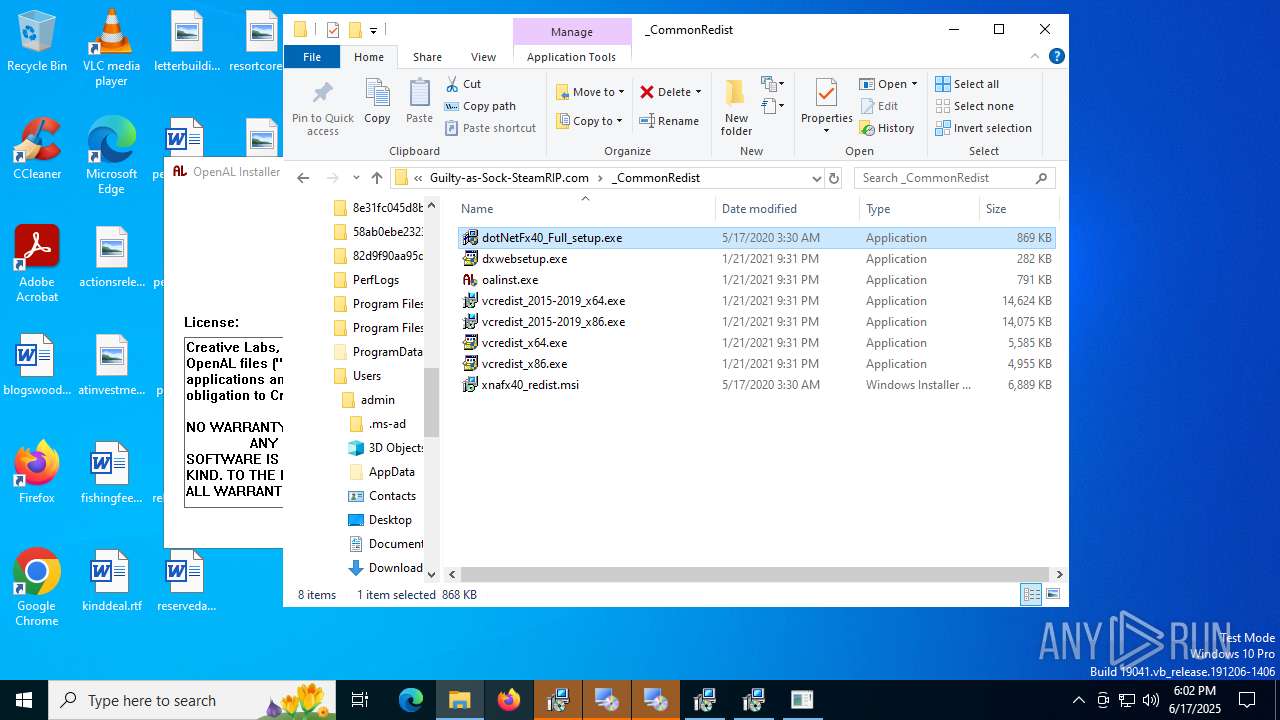
Task: Navigate back with the left arrow
Action: tap(303, 178)
